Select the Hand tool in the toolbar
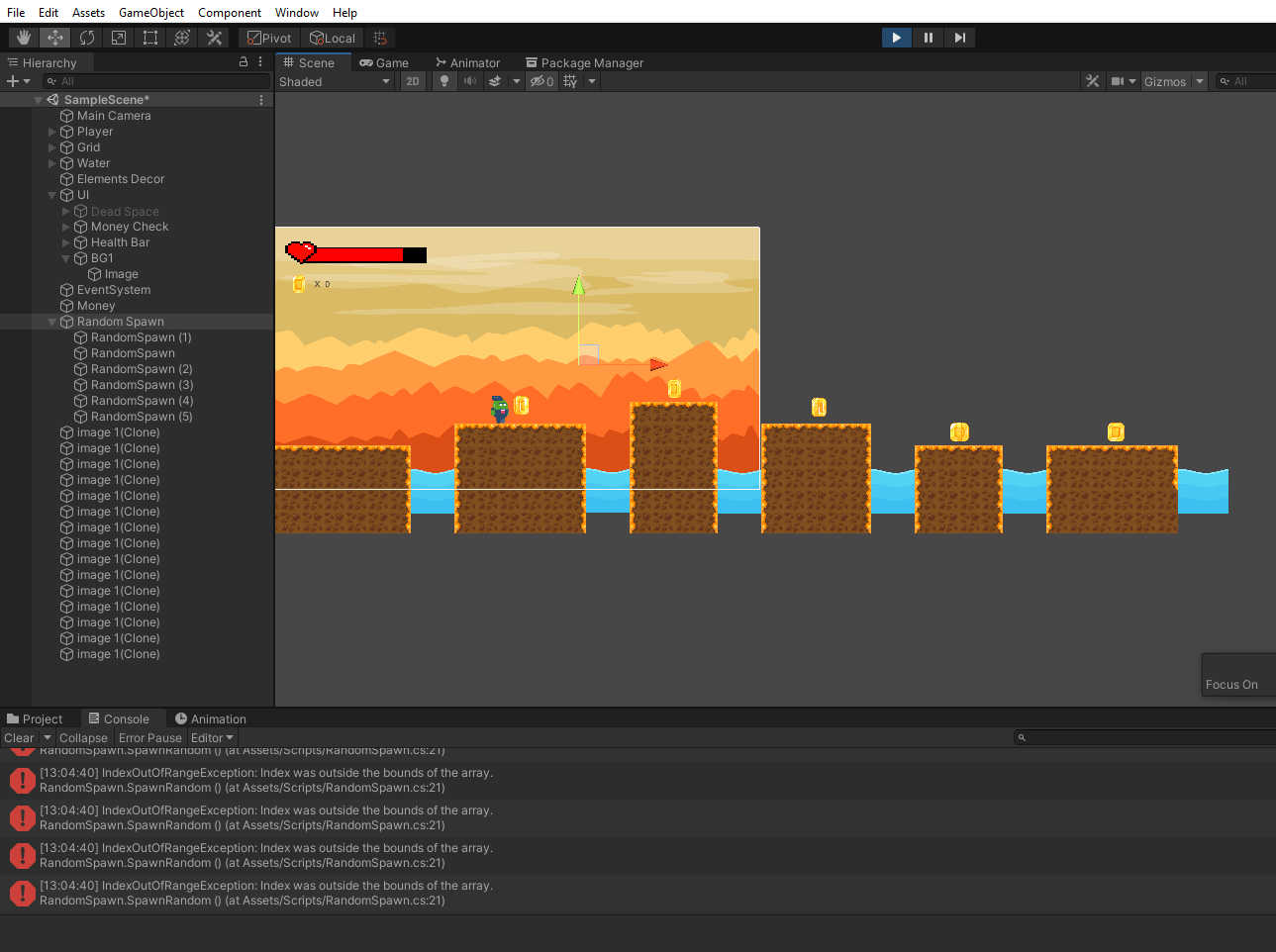The image size is (1276, 952). (x=24, y=38)
